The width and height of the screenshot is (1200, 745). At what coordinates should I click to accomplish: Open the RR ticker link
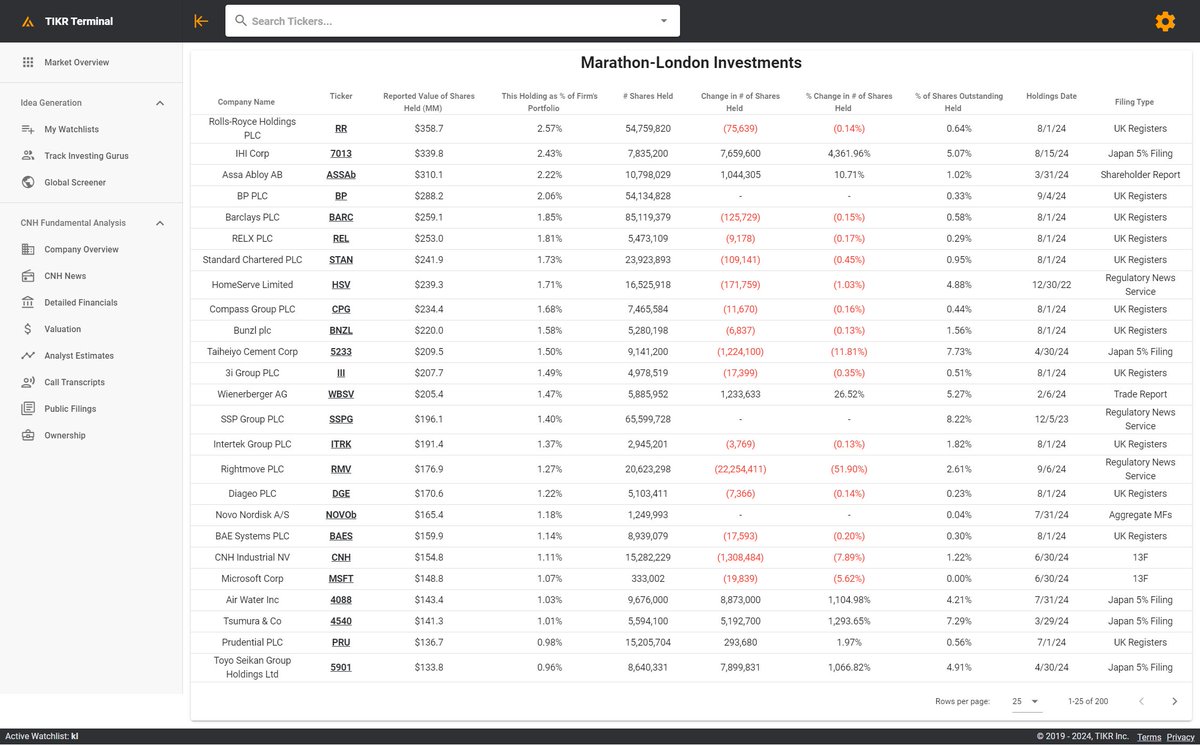click(341, 129)
